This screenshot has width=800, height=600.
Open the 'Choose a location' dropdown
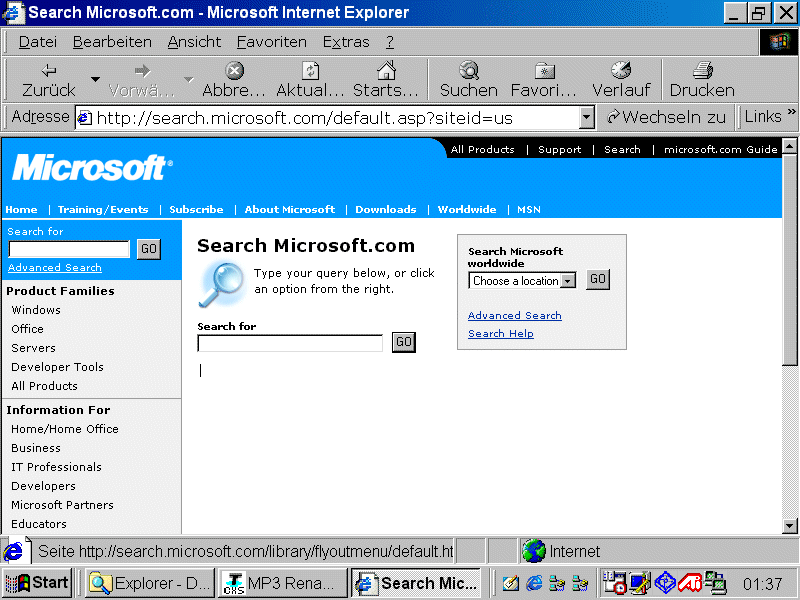point(568,281)
